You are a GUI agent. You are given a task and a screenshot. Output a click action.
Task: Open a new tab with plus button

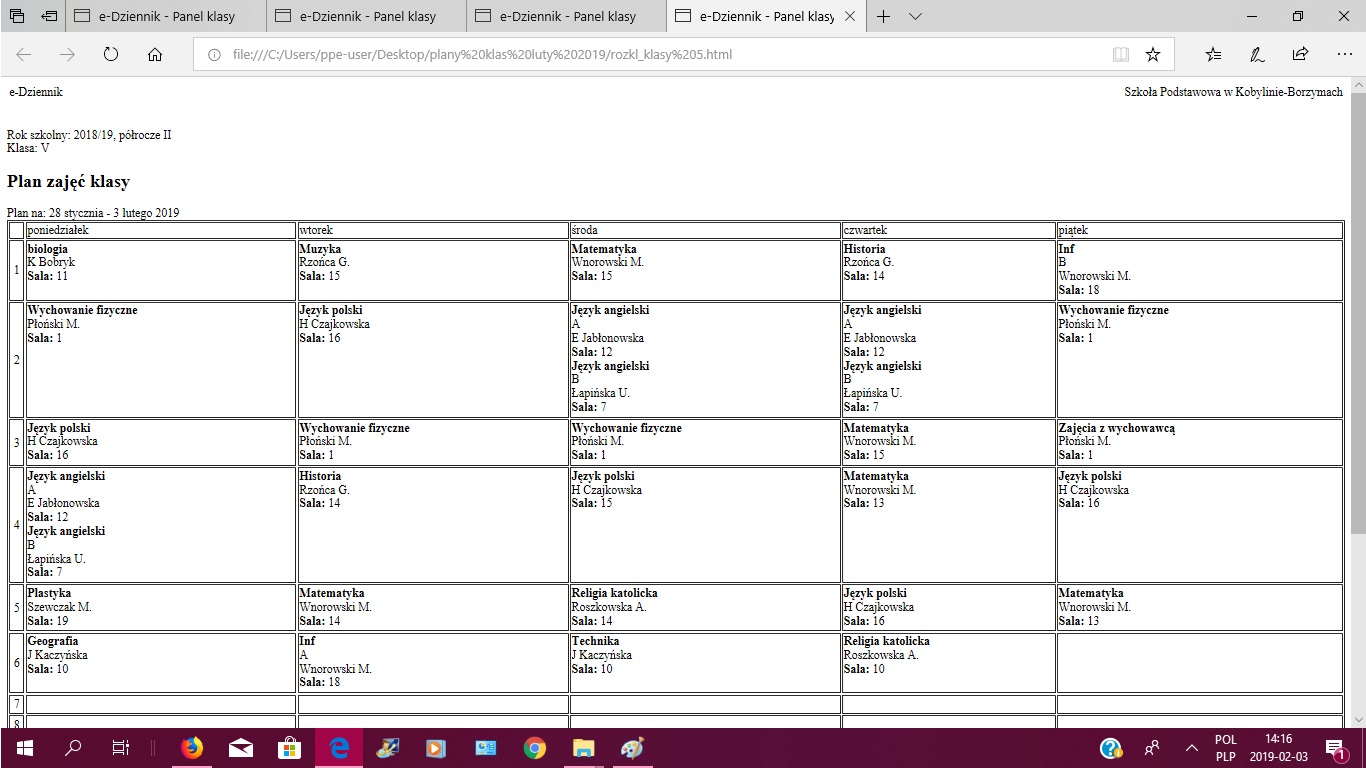[x=884, y=16]
